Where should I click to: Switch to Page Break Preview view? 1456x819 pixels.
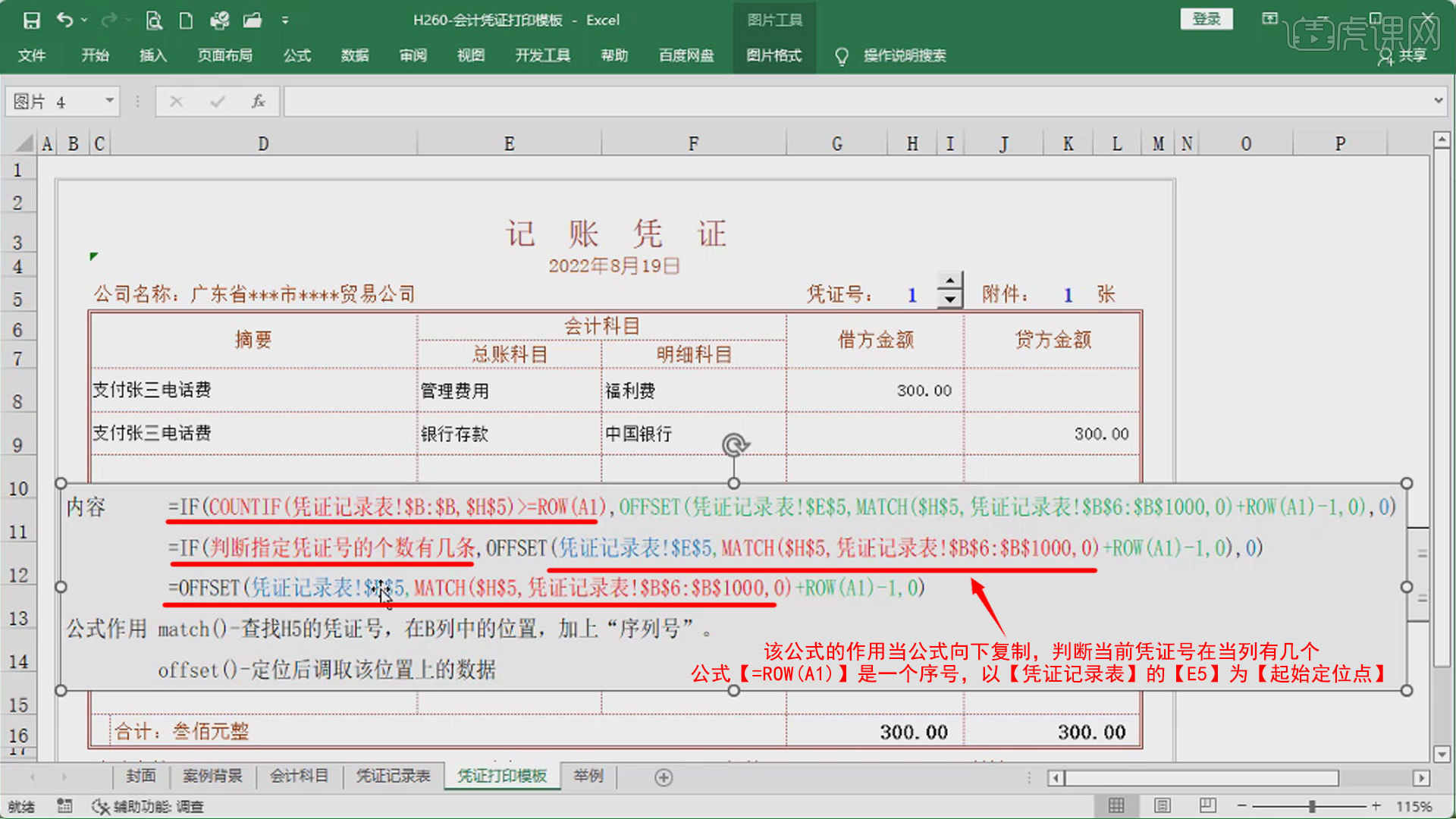(x=1207, y=805)
